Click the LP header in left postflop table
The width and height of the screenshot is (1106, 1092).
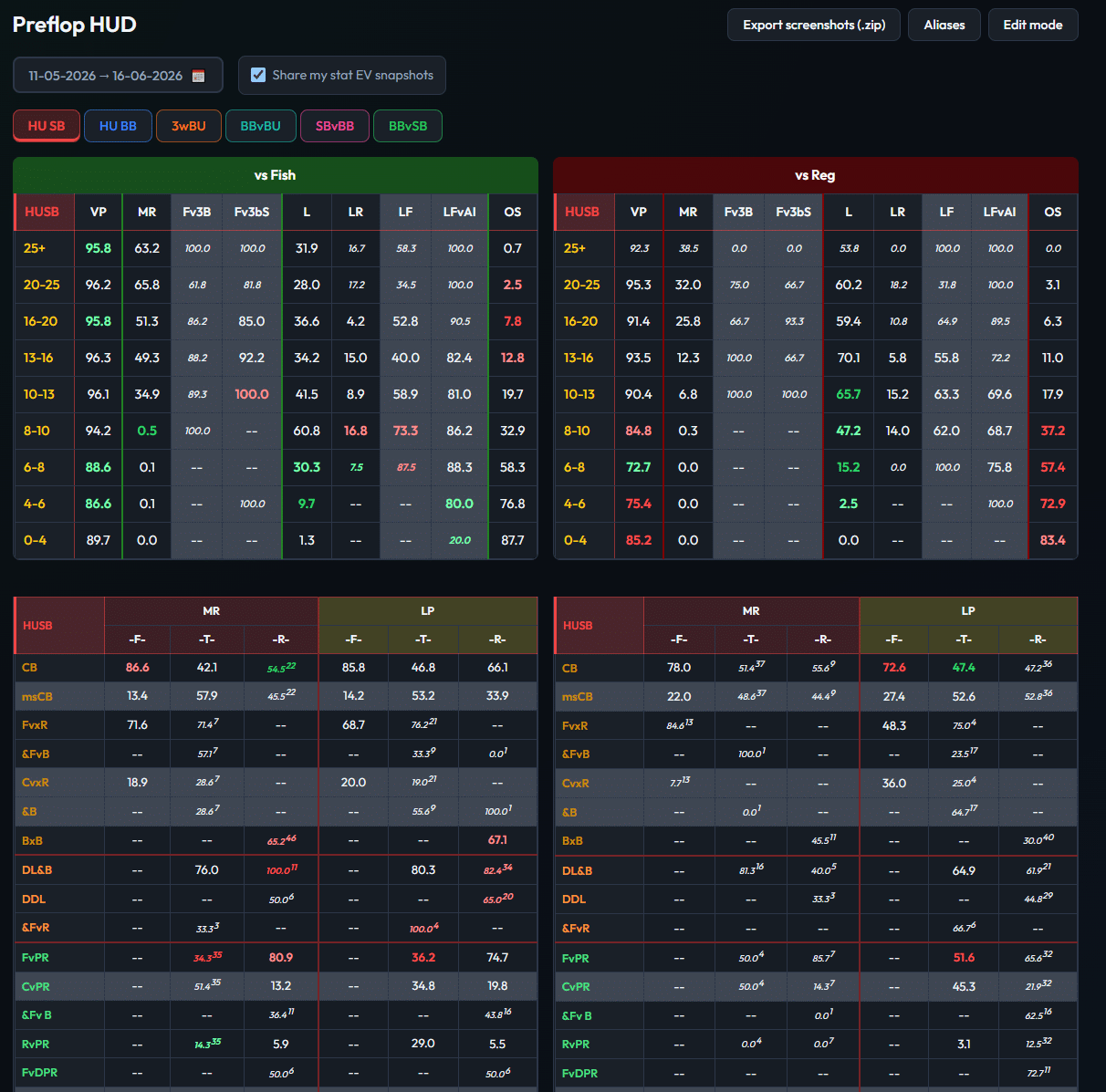428,611
